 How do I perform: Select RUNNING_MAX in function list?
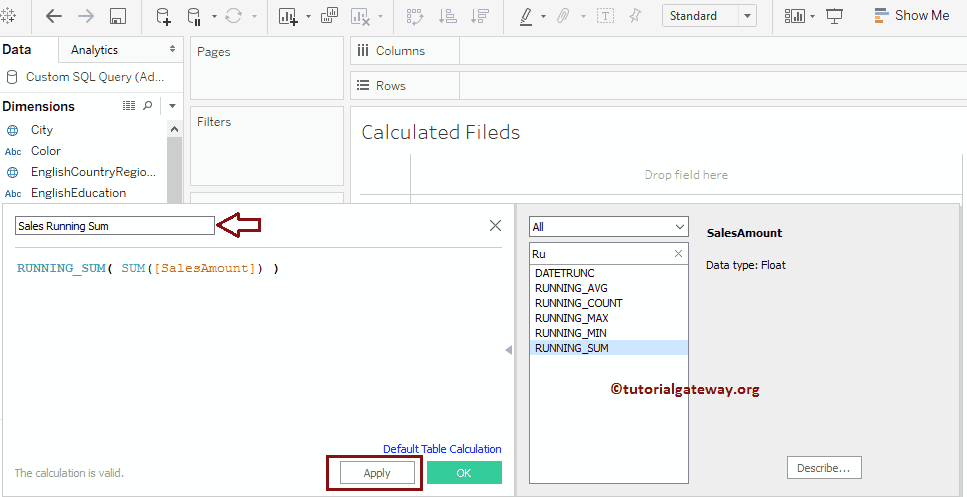click(x=609, y=318)
